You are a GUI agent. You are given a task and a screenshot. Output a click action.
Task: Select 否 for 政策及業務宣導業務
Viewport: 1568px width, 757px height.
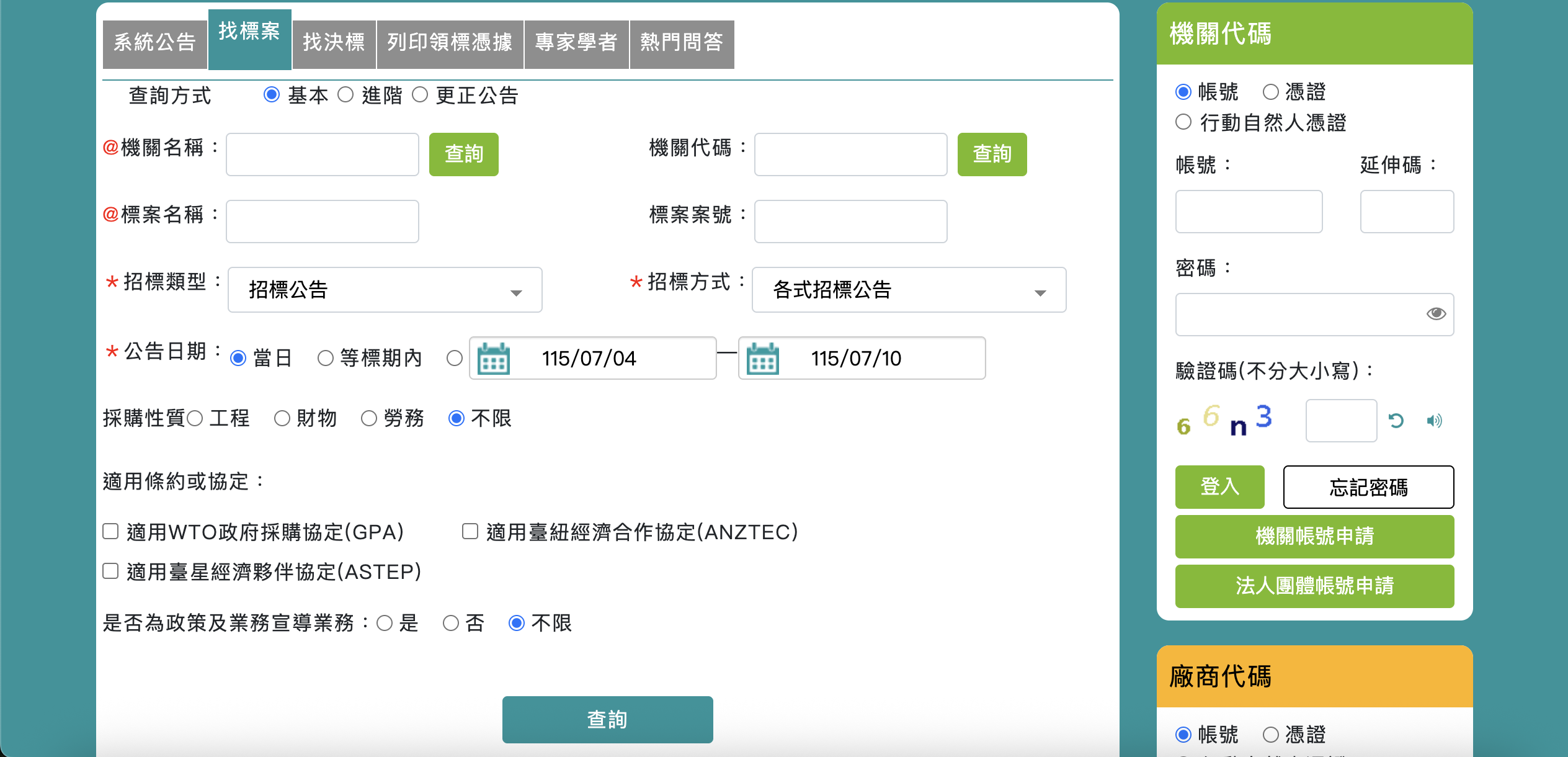[451, 623]
